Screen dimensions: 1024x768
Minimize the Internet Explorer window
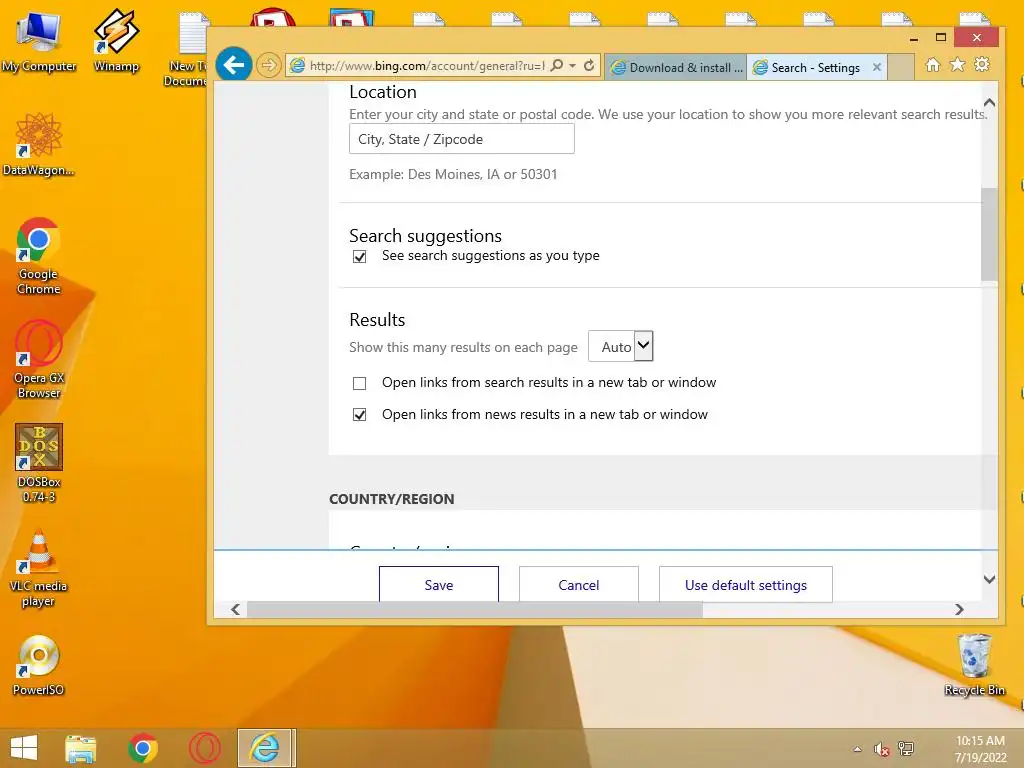[914, 38]
